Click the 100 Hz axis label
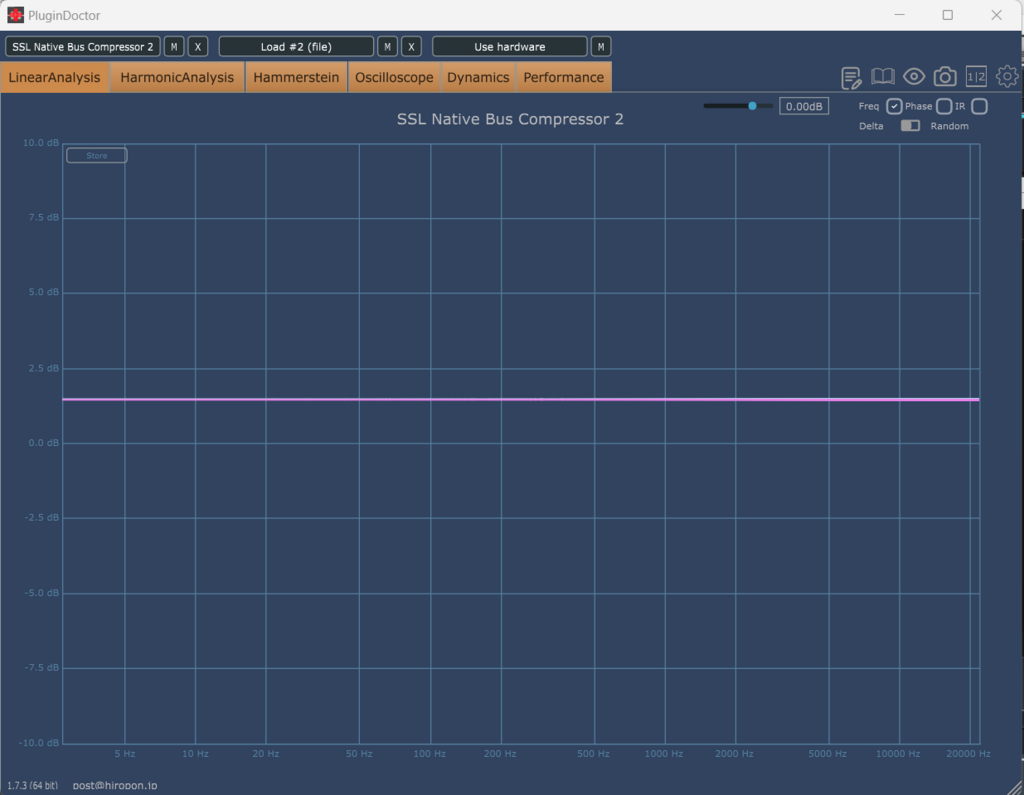The width and height of the screenshot is (1024, 795). (x=430, y=754)
